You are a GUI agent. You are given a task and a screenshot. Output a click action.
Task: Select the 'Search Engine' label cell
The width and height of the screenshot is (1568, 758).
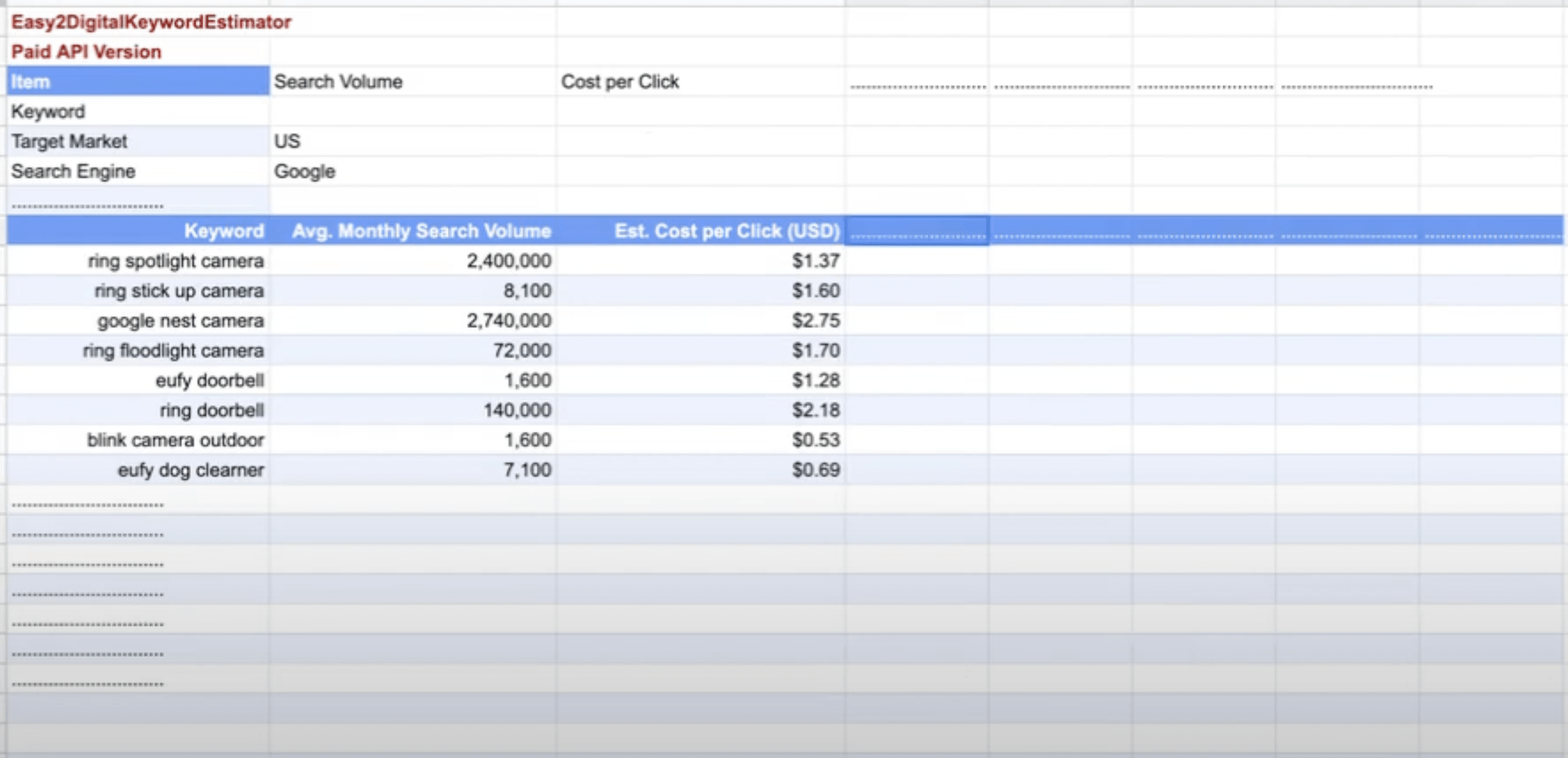pos(139,171)
